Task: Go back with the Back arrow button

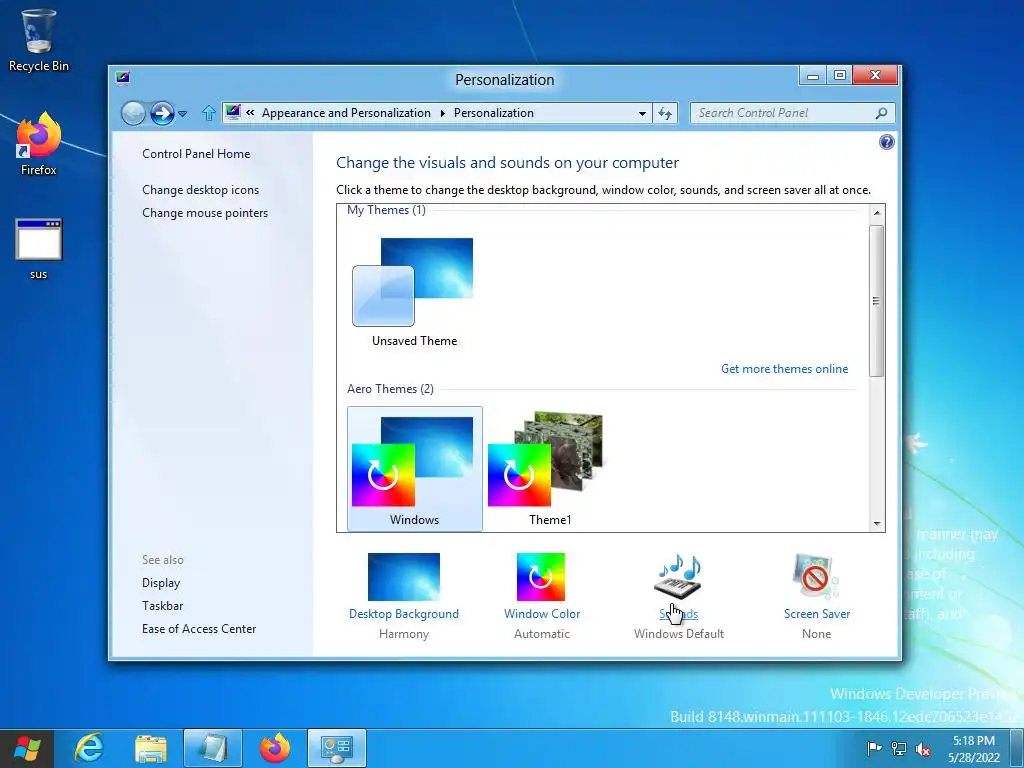Action: 133,113
